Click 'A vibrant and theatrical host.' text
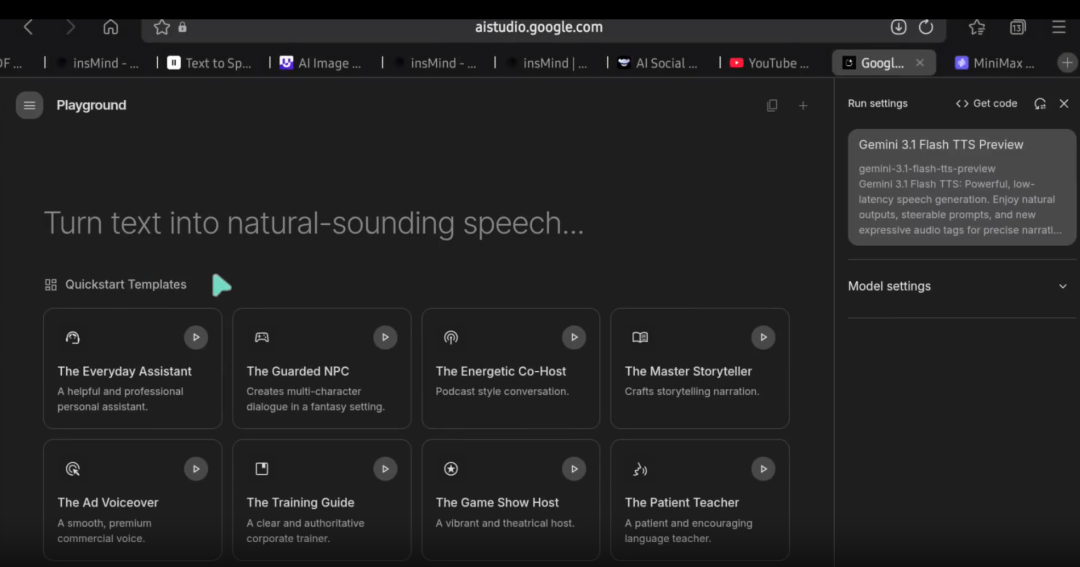Viewport: 1080px width, 567px height. pos(505,523)
